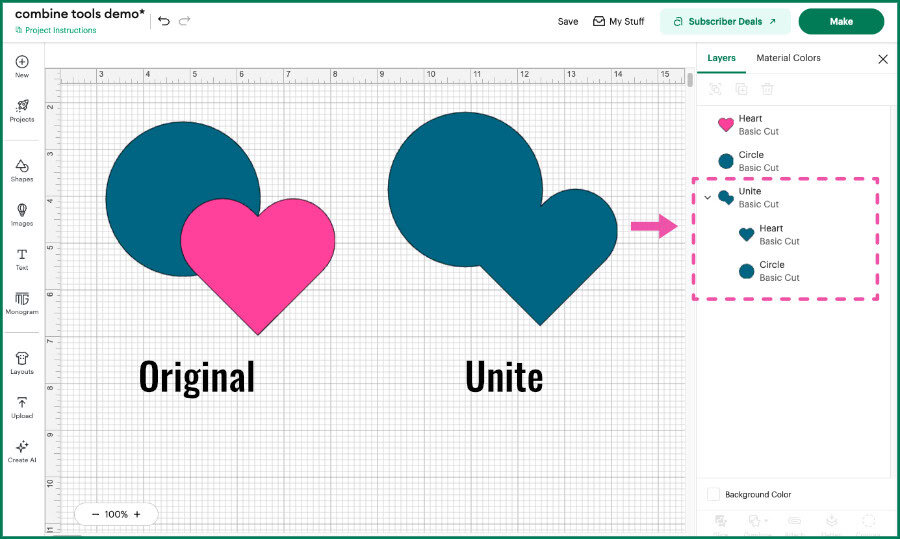This screenshot has height=539, width=900.
Task: Open My Stuff
Action: 618,21
